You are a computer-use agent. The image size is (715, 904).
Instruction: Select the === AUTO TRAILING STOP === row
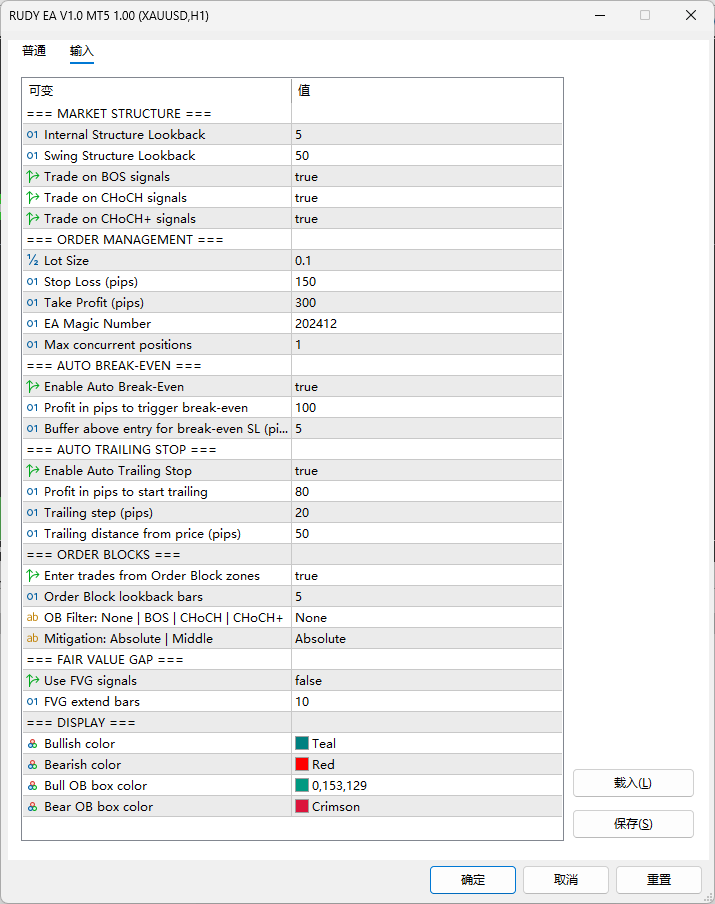click(292, 450)
